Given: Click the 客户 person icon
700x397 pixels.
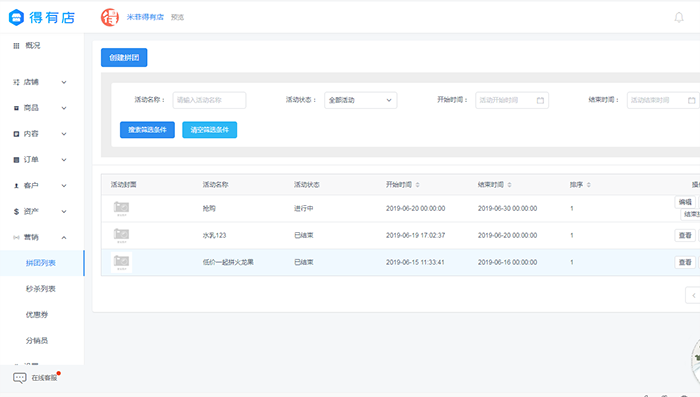Looking at the screenshot, I should click(x=17, y=186).
